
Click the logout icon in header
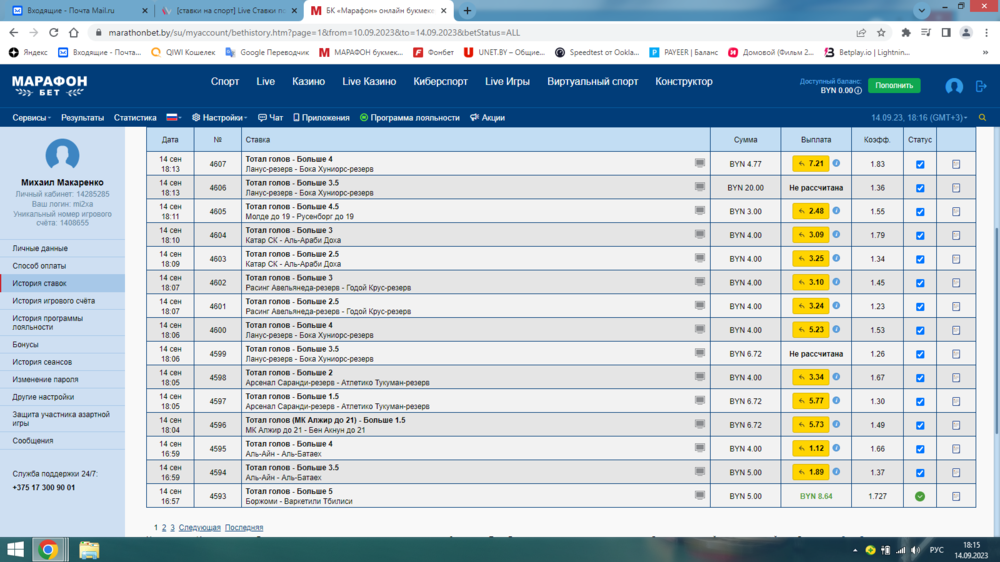coord(980,87)
